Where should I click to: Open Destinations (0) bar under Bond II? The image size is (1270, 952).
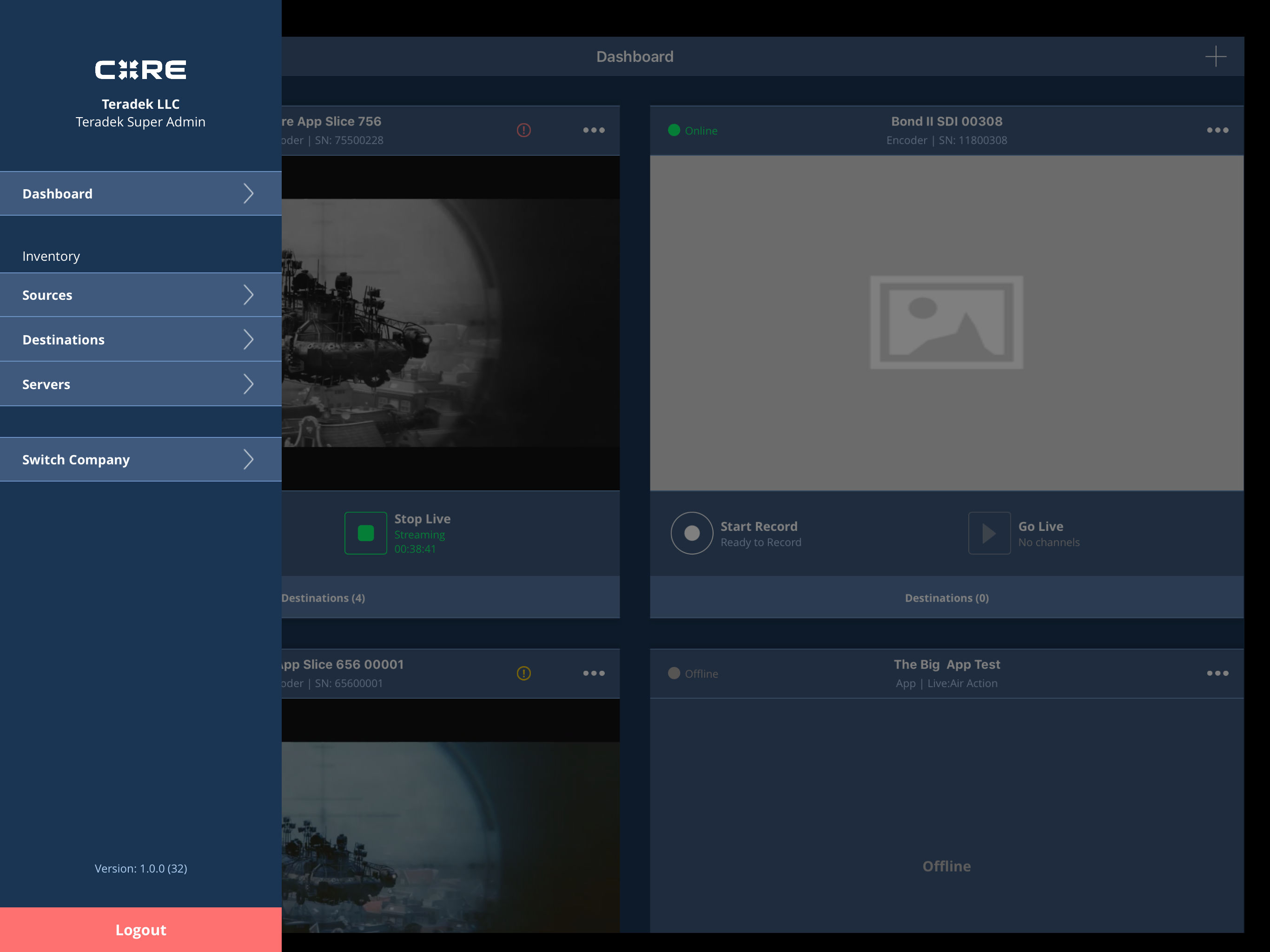[946, 598]
